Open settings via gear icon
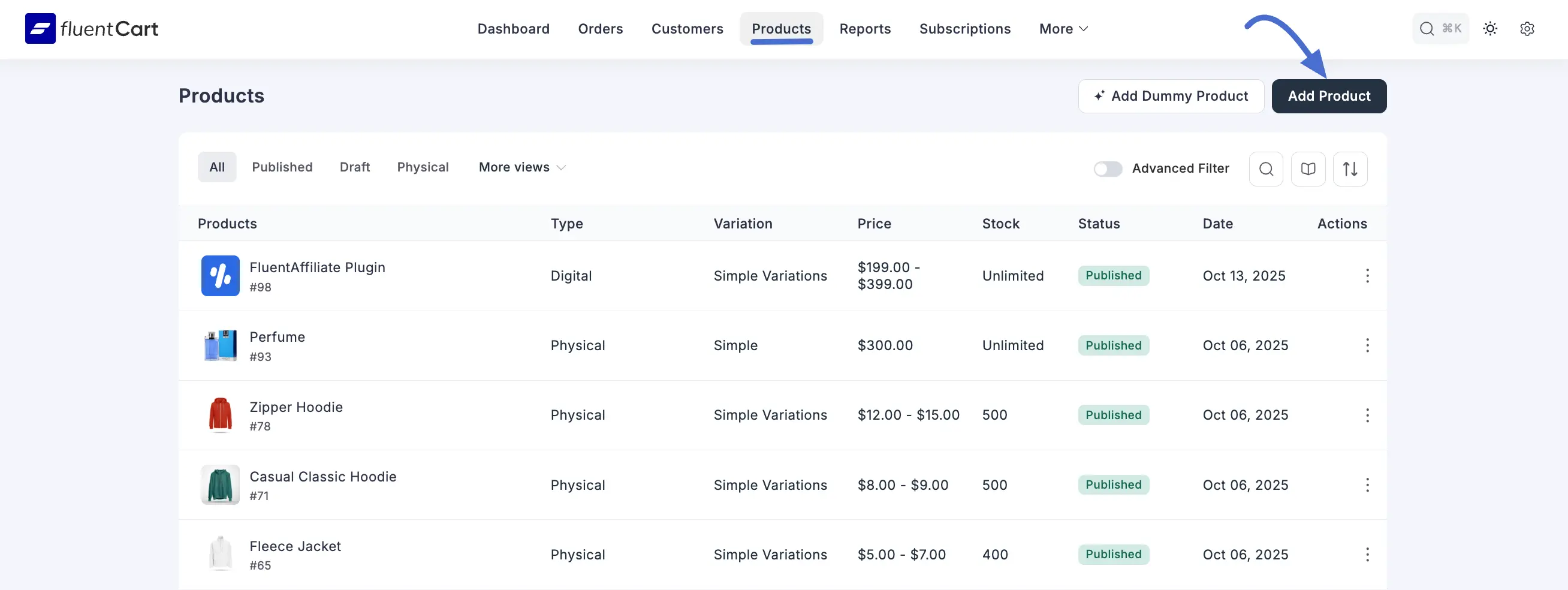1568x590 pixels. (x=1528, y=29)
